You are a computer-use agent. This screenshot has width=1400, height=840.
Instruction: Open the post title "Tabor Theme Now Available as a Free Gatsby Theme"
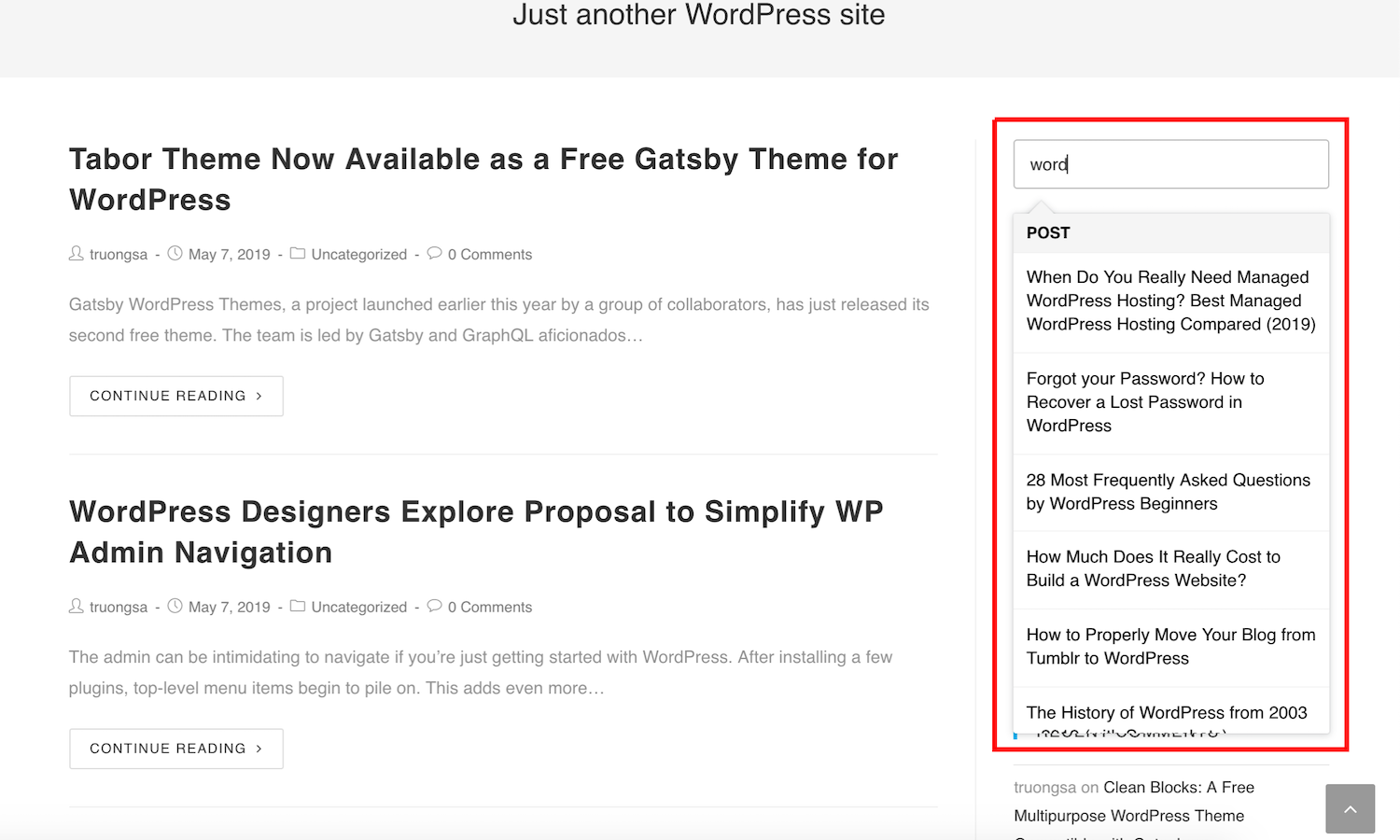(x=483, y=179)
